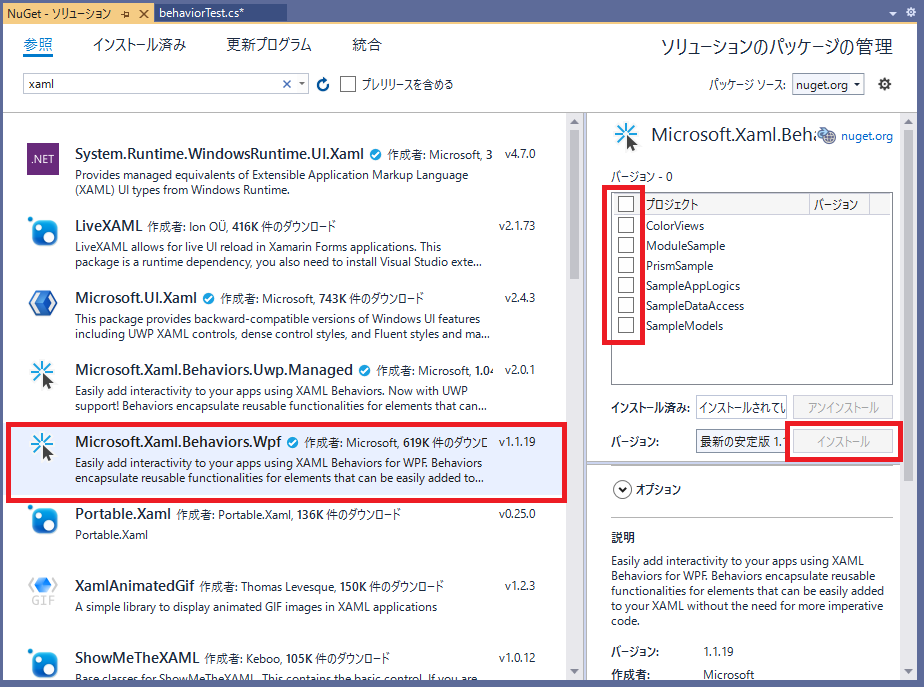
Task: Open NuGet settings gear icon
Action: 885,84
